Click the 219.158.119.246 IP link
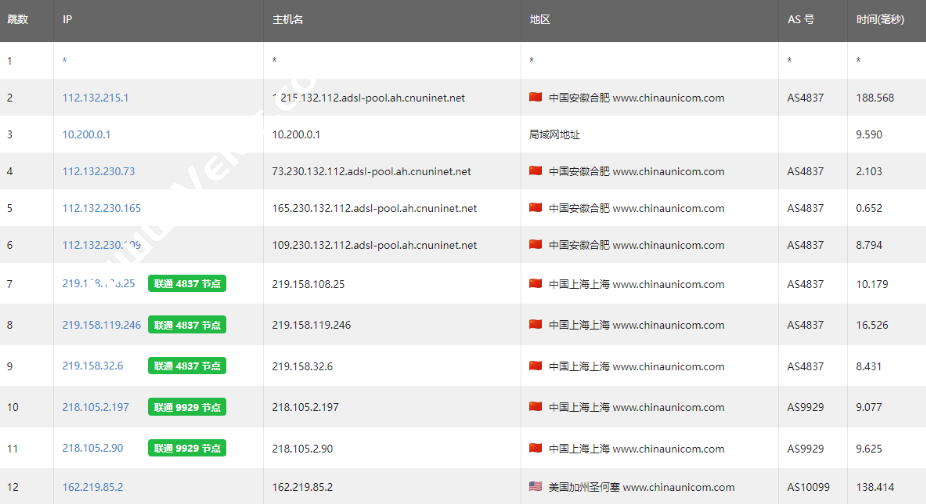Screen dimensions: 926x504 (101, 325)
